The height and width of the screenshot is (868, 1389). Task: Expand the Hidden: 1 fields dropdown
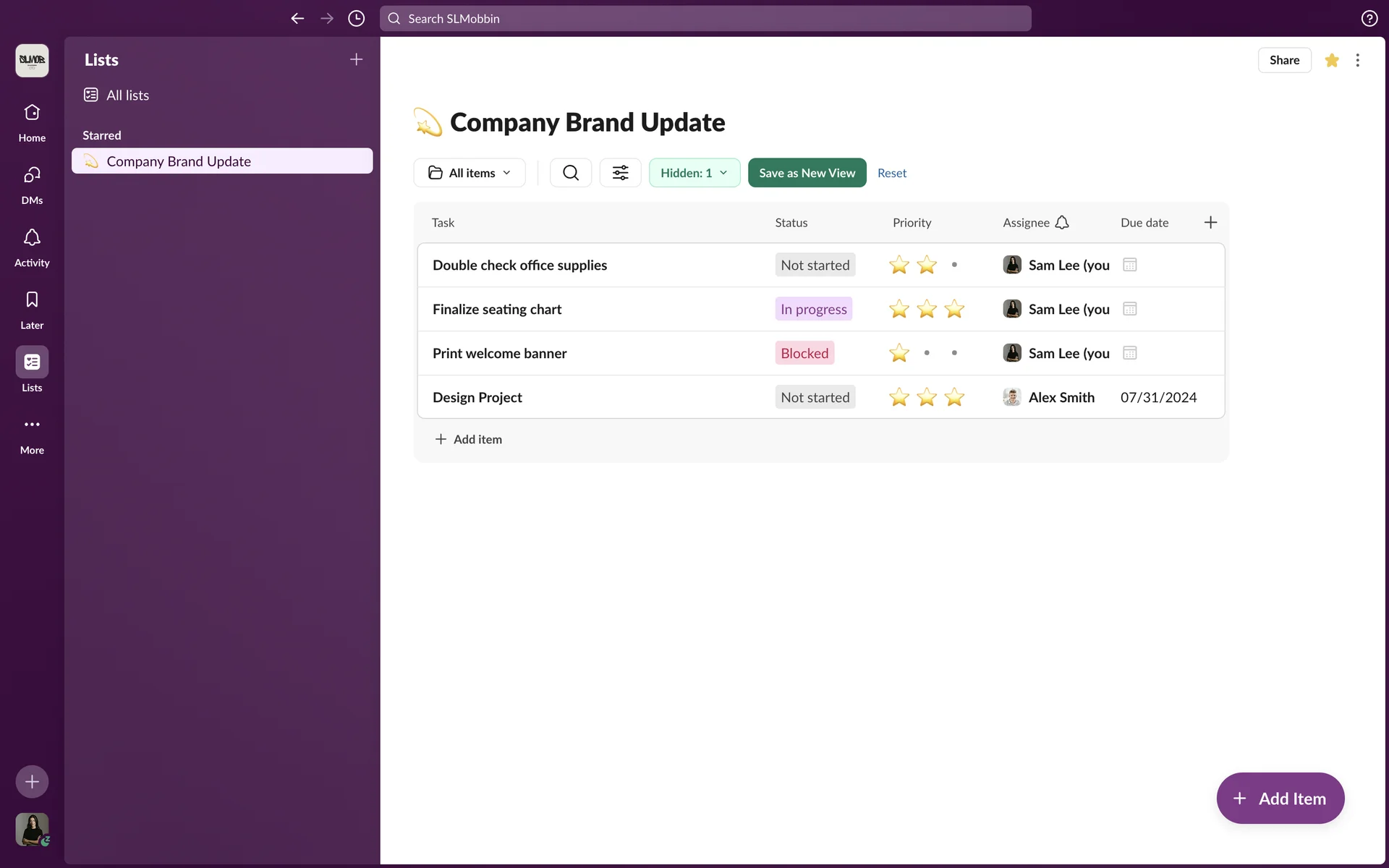click(x=694, y=173)
